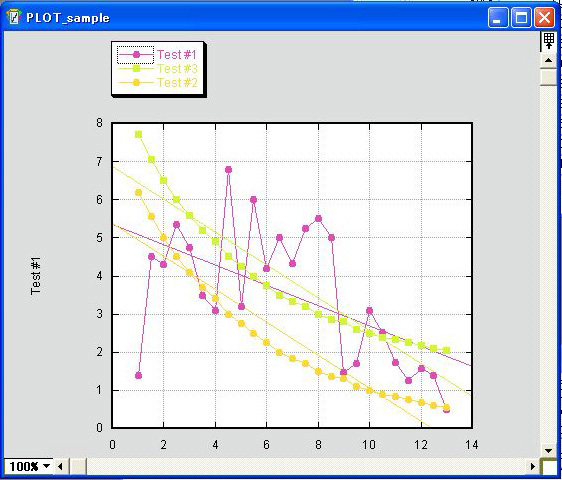Maximize the PLOT_sample window

(521, 18)
